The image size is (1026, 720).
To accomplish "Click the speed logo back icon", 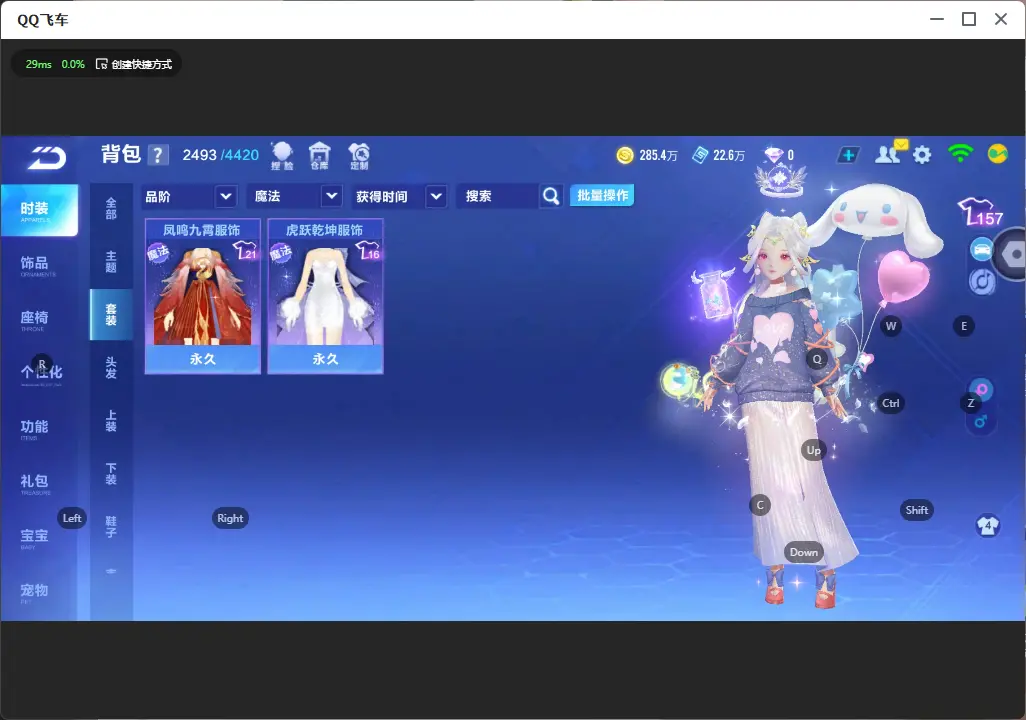I will [46, 157].
